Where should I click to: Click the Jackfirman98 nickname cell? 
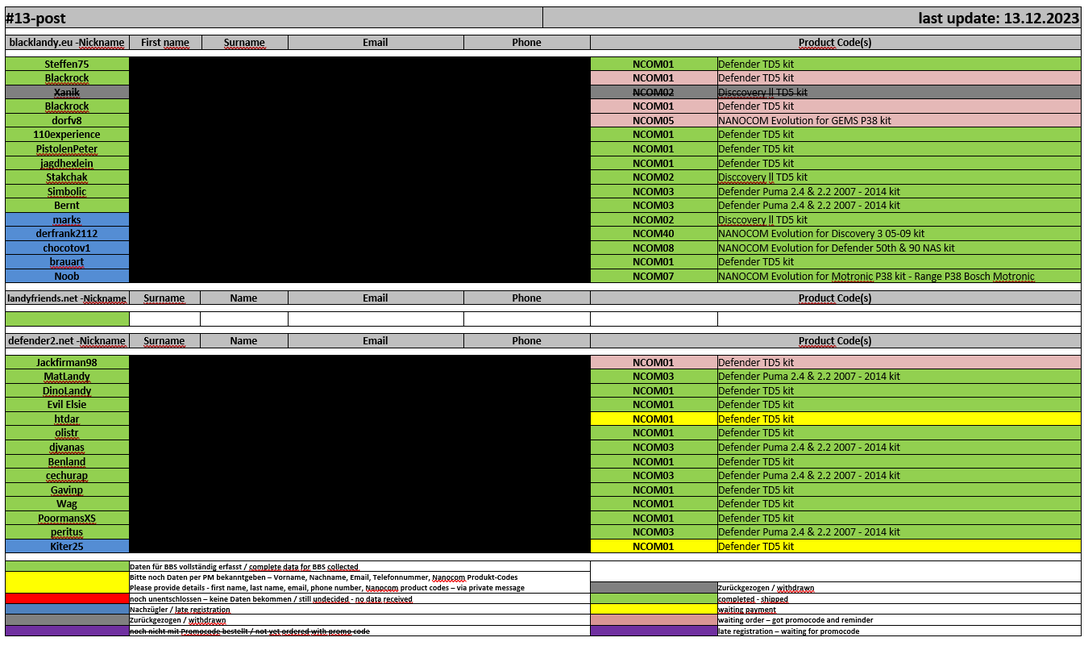pos(67,362)
